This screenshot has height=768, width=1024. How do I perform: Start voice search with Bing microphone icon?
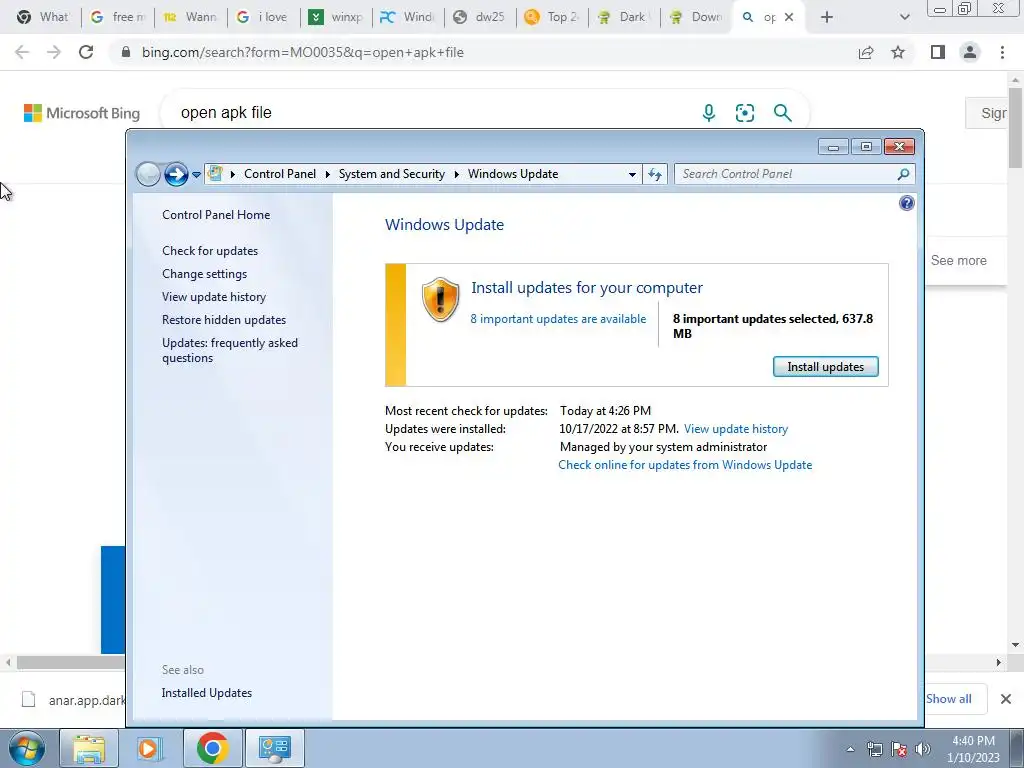click(x=709, y=113)
